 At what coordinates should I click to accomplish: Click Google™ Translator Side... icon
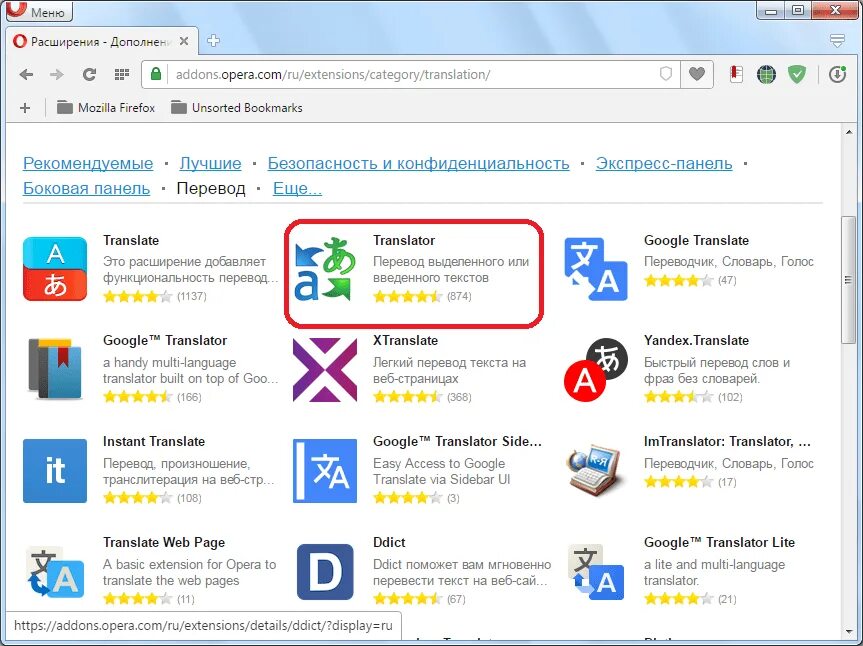[325, 470]
